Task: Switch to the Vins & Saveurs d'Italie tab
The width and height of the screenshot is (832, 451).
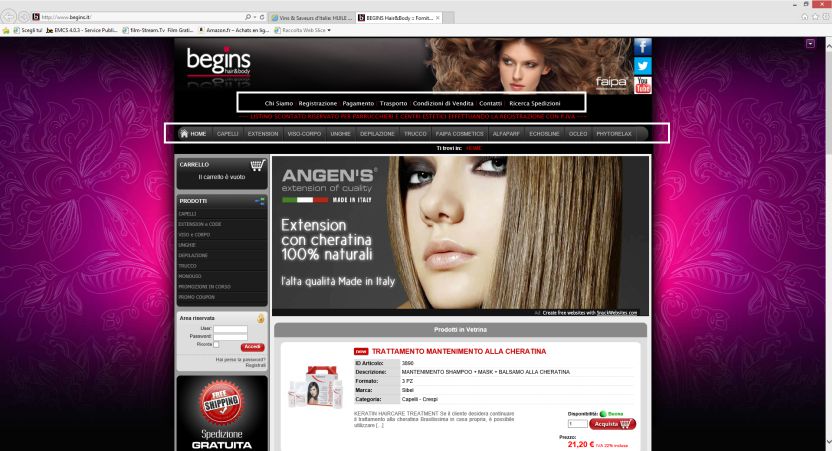Action: [x=311, y=18]
